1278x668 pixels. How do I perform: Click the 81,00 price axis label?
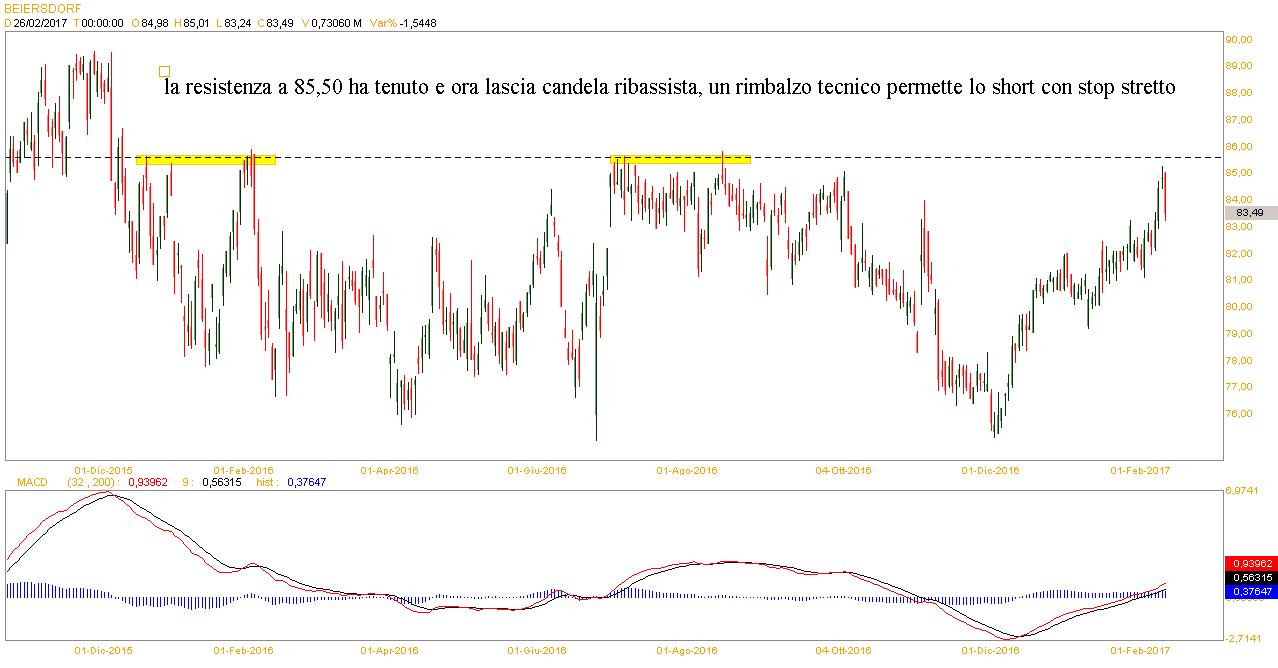tap(1241, 281)
